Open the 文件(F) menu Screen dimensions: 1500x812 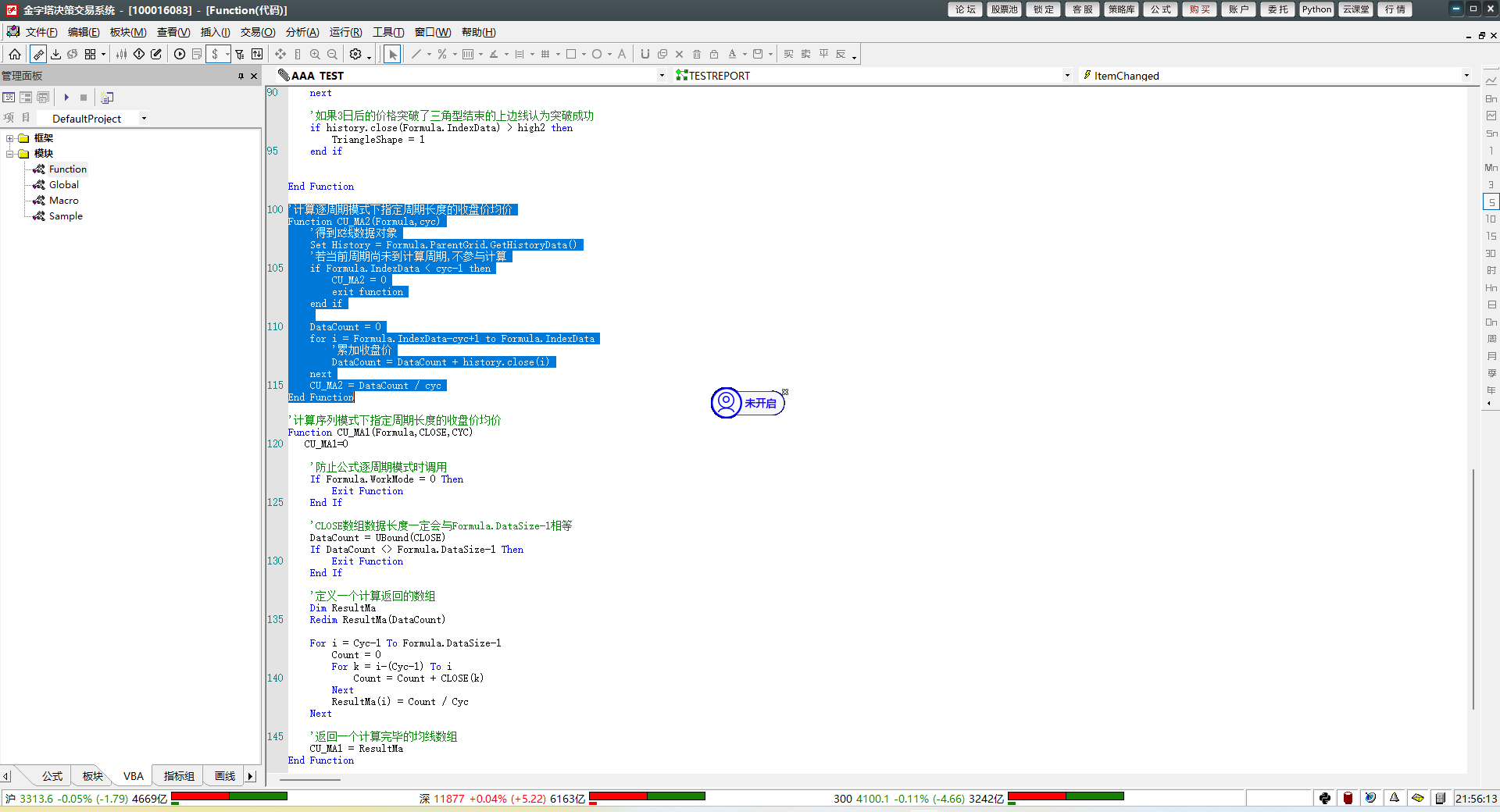pyautogui.click(x=41, y=32)
